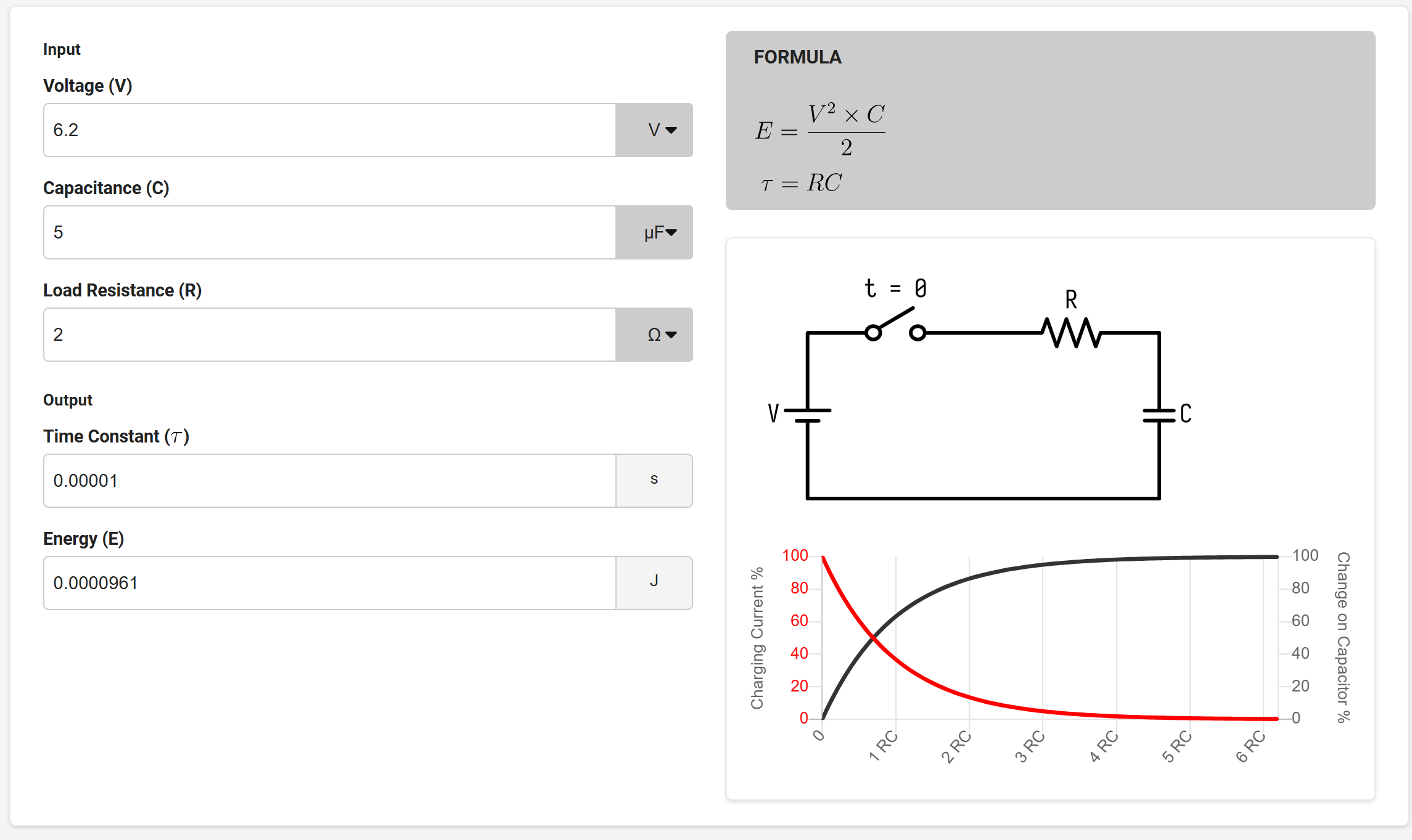The width and height of the screenshot is (1412, 840).
Task: Click the 'Change on Capacitor %' axis title
Action: pyautogui.click(x=1343, y=637)
